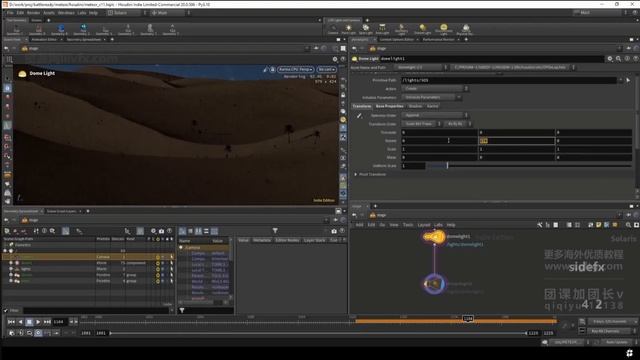
Task: Open the Karma CPU Persp viewport dropdown
Action: [296, 70]
